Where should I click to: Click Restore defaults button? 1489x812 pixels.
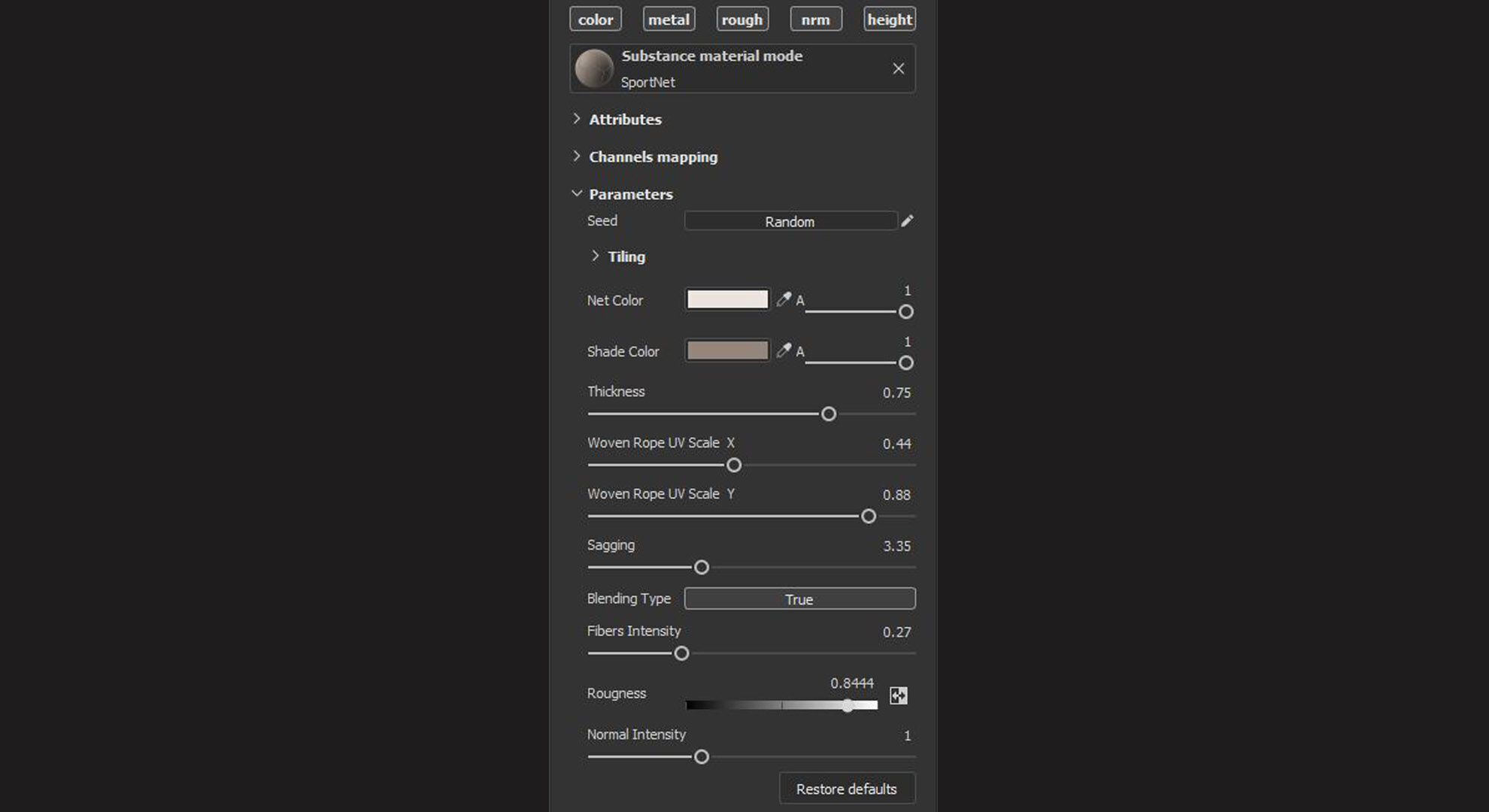847,789
